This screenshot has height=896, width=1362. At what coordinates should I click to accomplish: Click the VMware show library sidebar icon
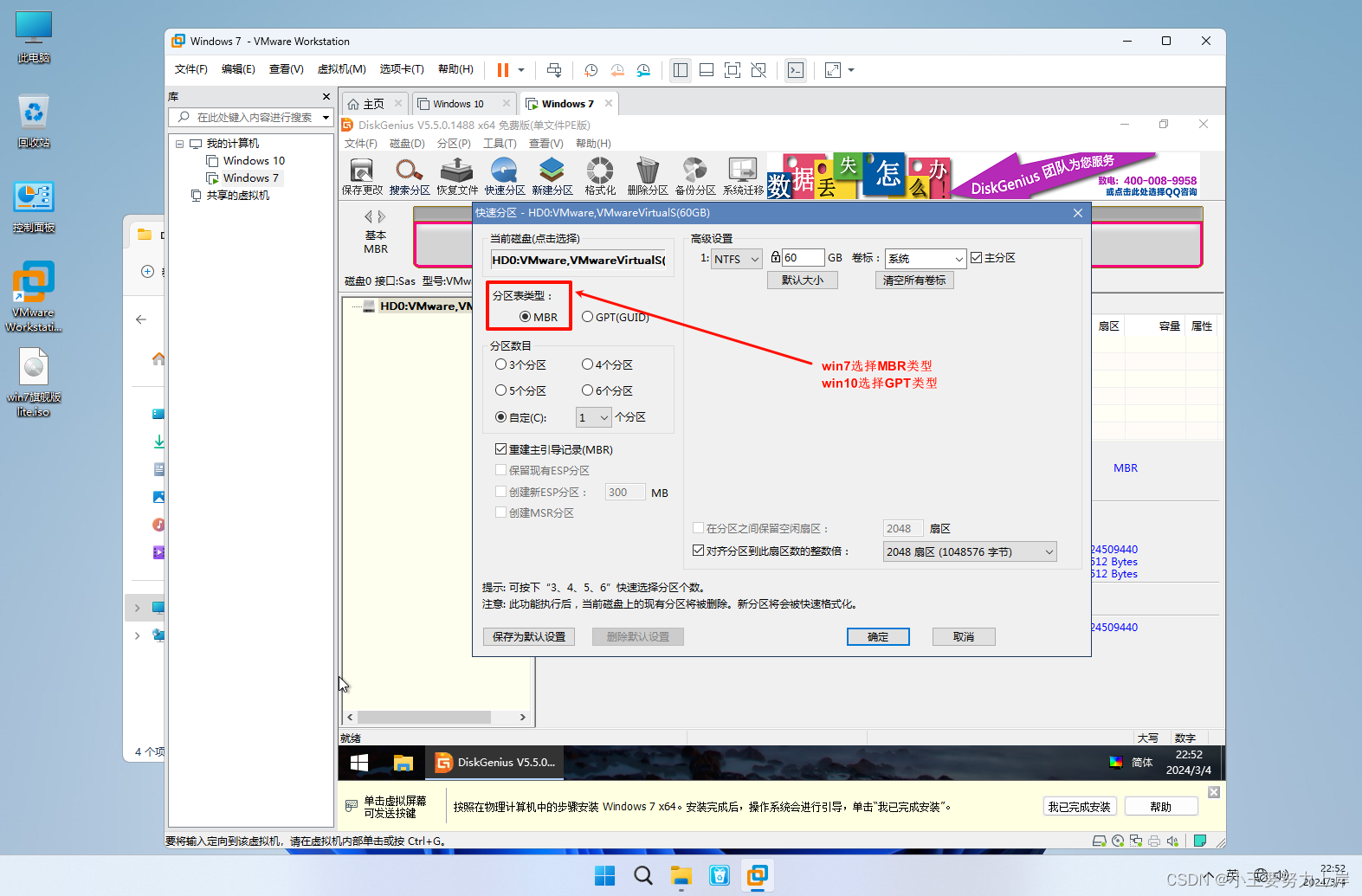tap(681, 70)
